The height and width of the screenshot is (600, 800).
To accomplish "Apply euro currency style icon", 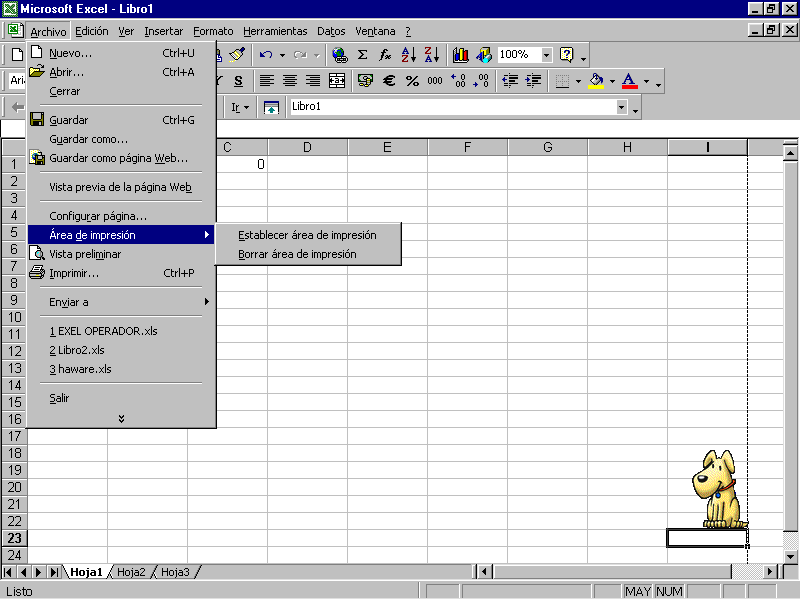I will [388, 80].
